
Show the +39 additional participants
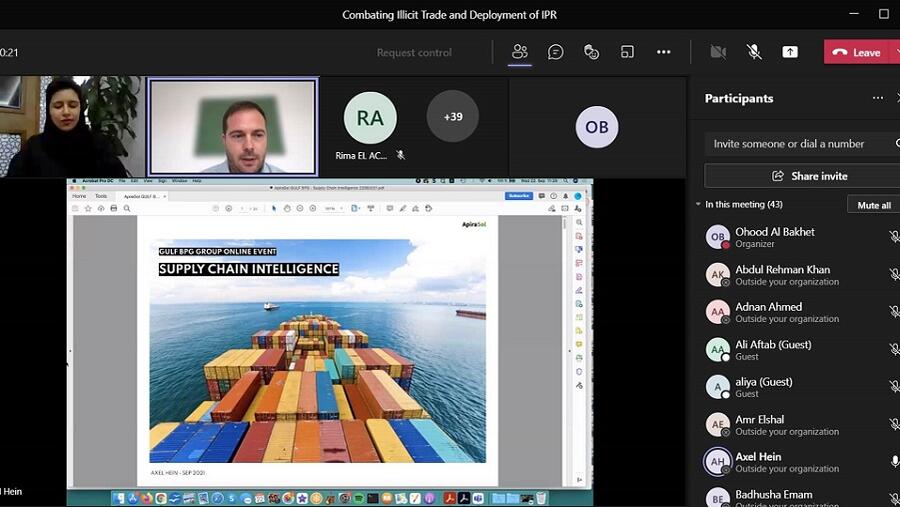452,117
